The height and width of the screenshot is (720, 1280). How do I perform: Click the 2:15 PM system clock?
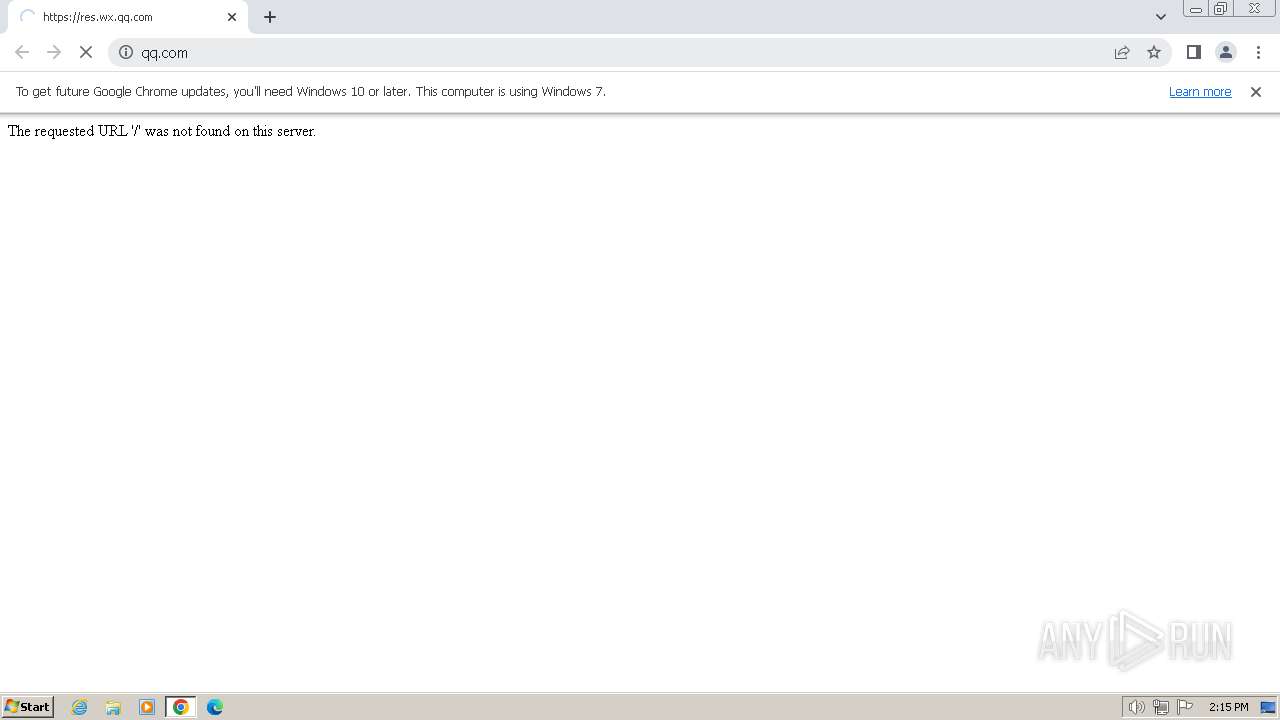tap(1228, 707)
